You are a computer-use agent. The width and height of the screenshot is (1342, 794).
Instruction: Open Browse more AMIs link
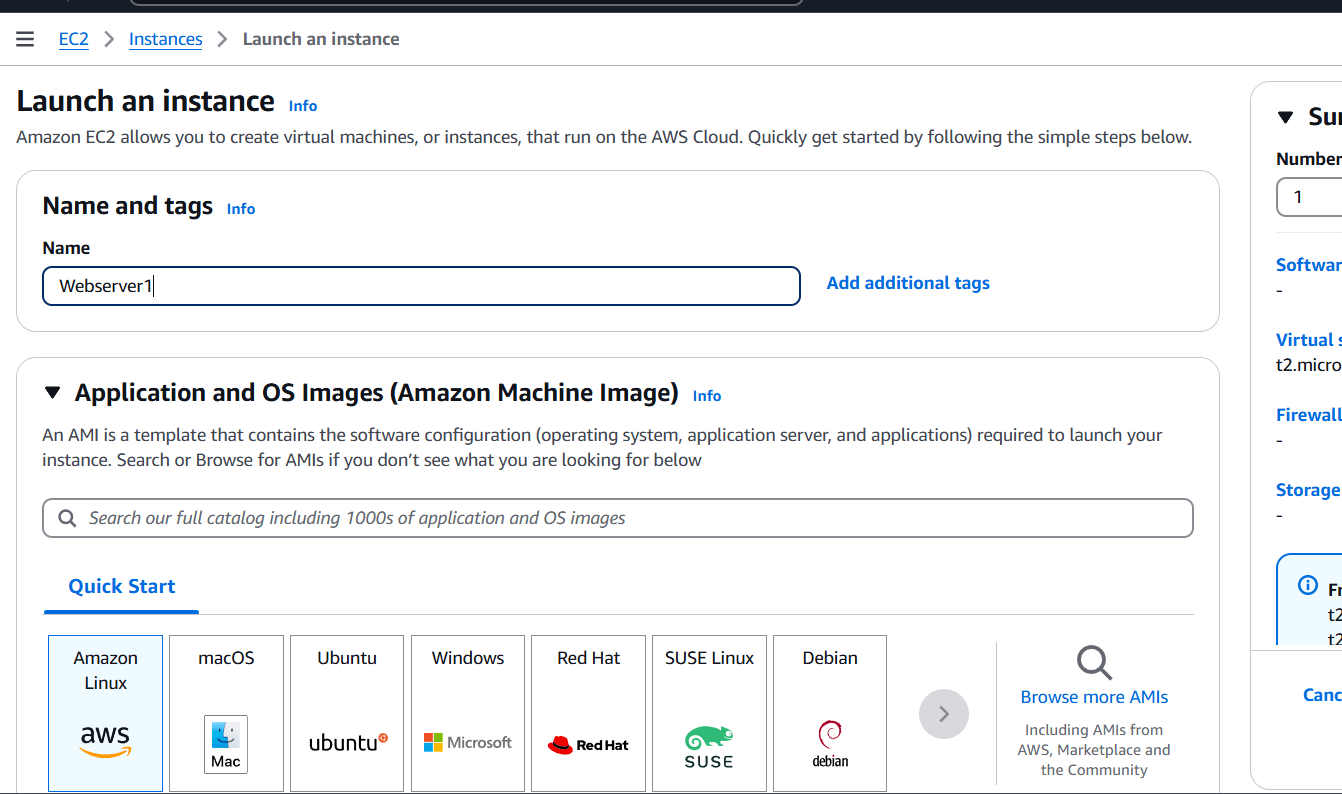(1094, 697)
